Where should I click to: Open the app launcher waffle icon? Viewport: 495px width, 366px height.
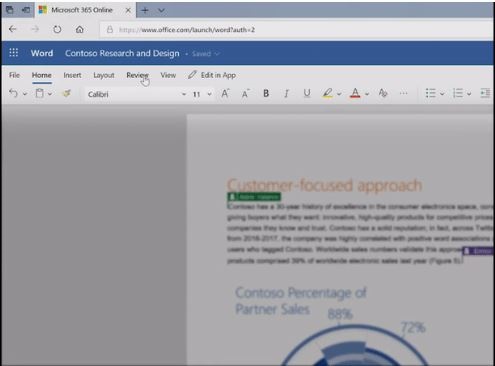[14, 53]
